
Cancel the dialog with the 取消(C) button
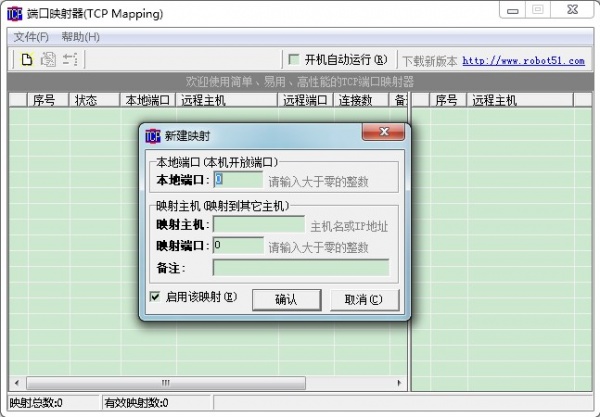click(364, 300)
